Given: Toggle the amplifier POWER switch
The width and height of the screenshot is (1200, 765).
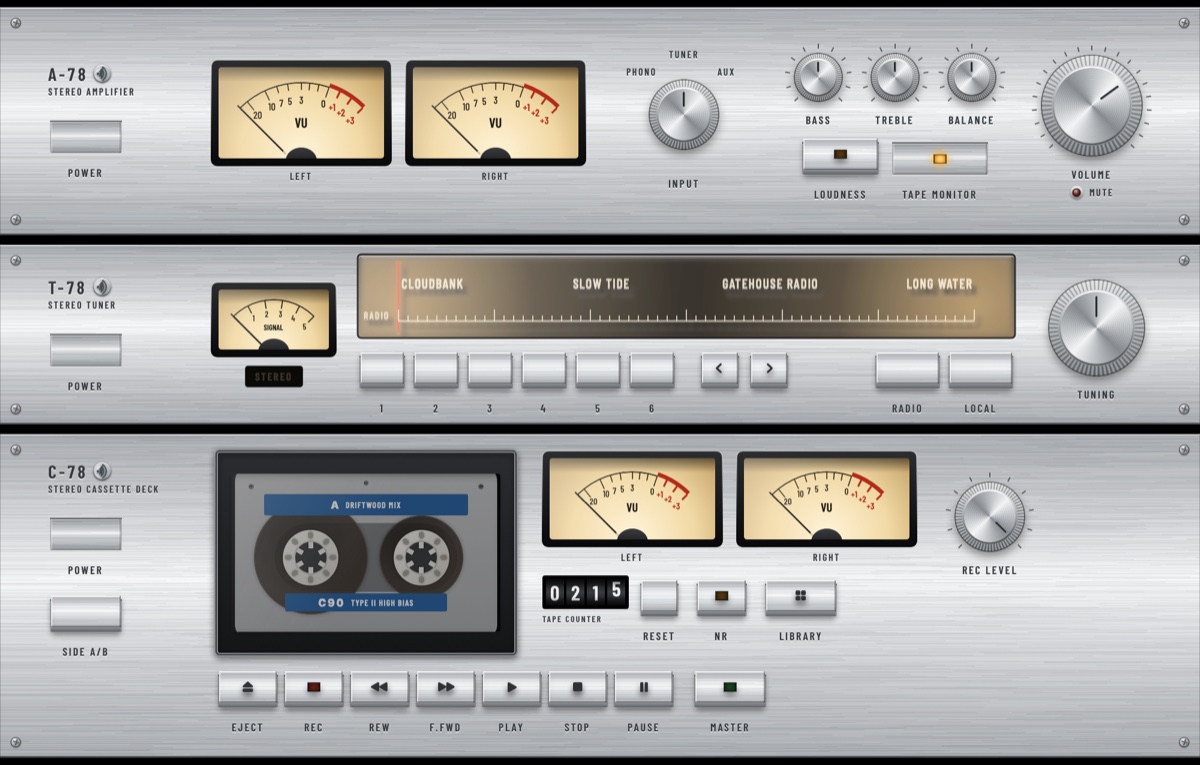Looking at the screenshot, I should tap(86, 137).
